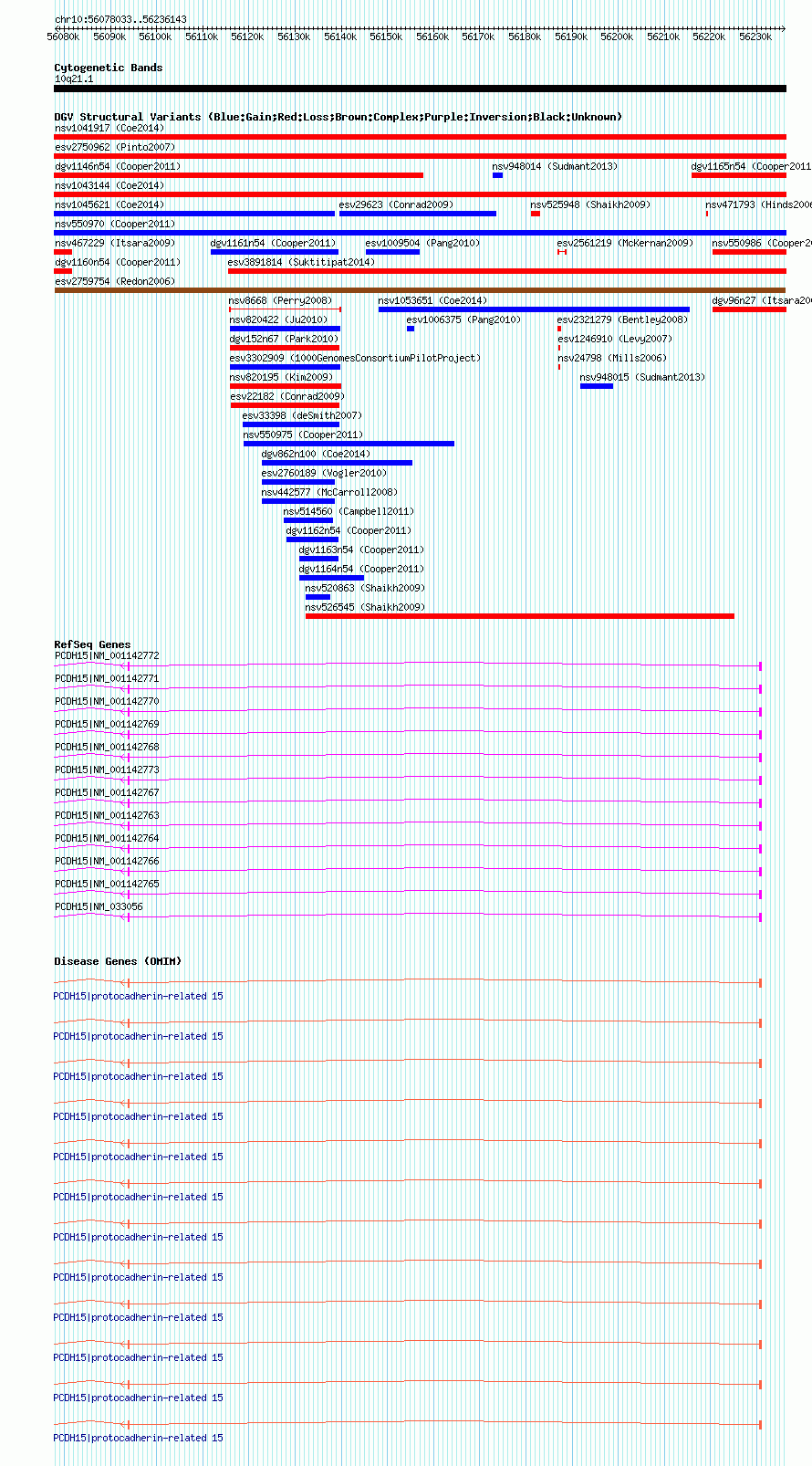This screenshot has height=1466, width=812.
Task: Open nsv8668 (Perry2008) variant
Action: tap(280, 300)
